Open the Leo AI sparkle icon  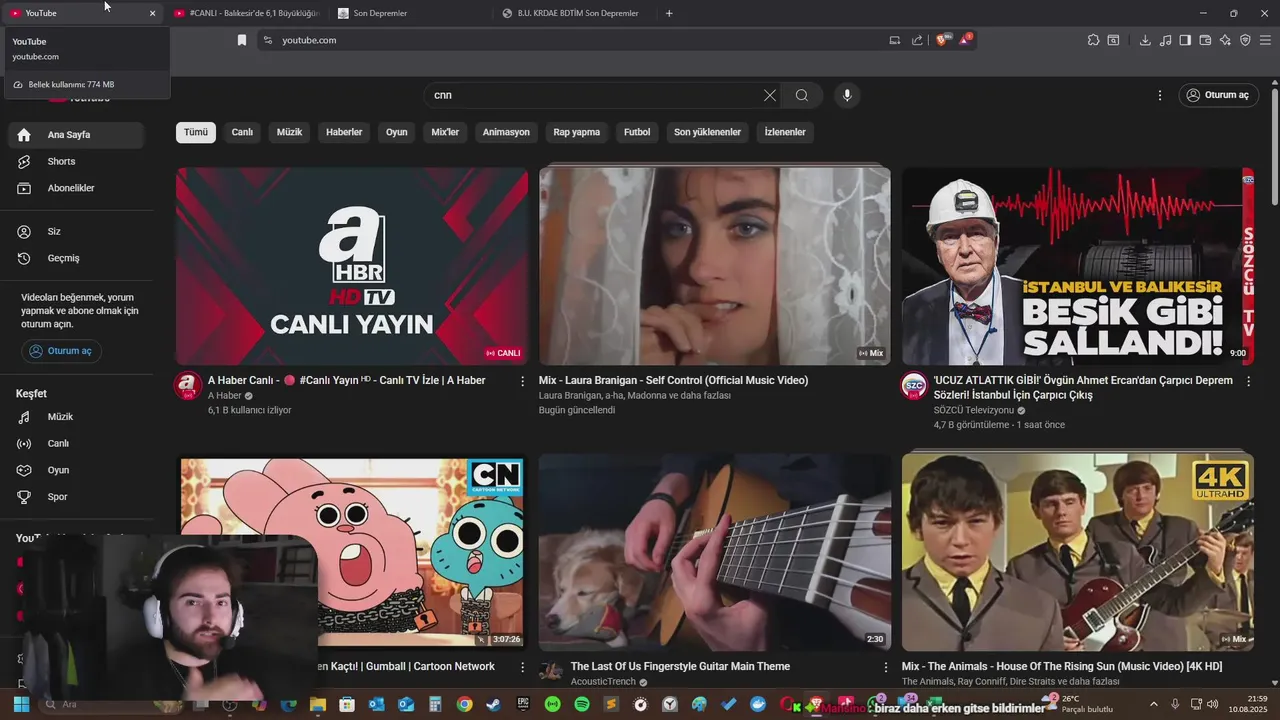pyautogui.click(x=1225, y=40)
